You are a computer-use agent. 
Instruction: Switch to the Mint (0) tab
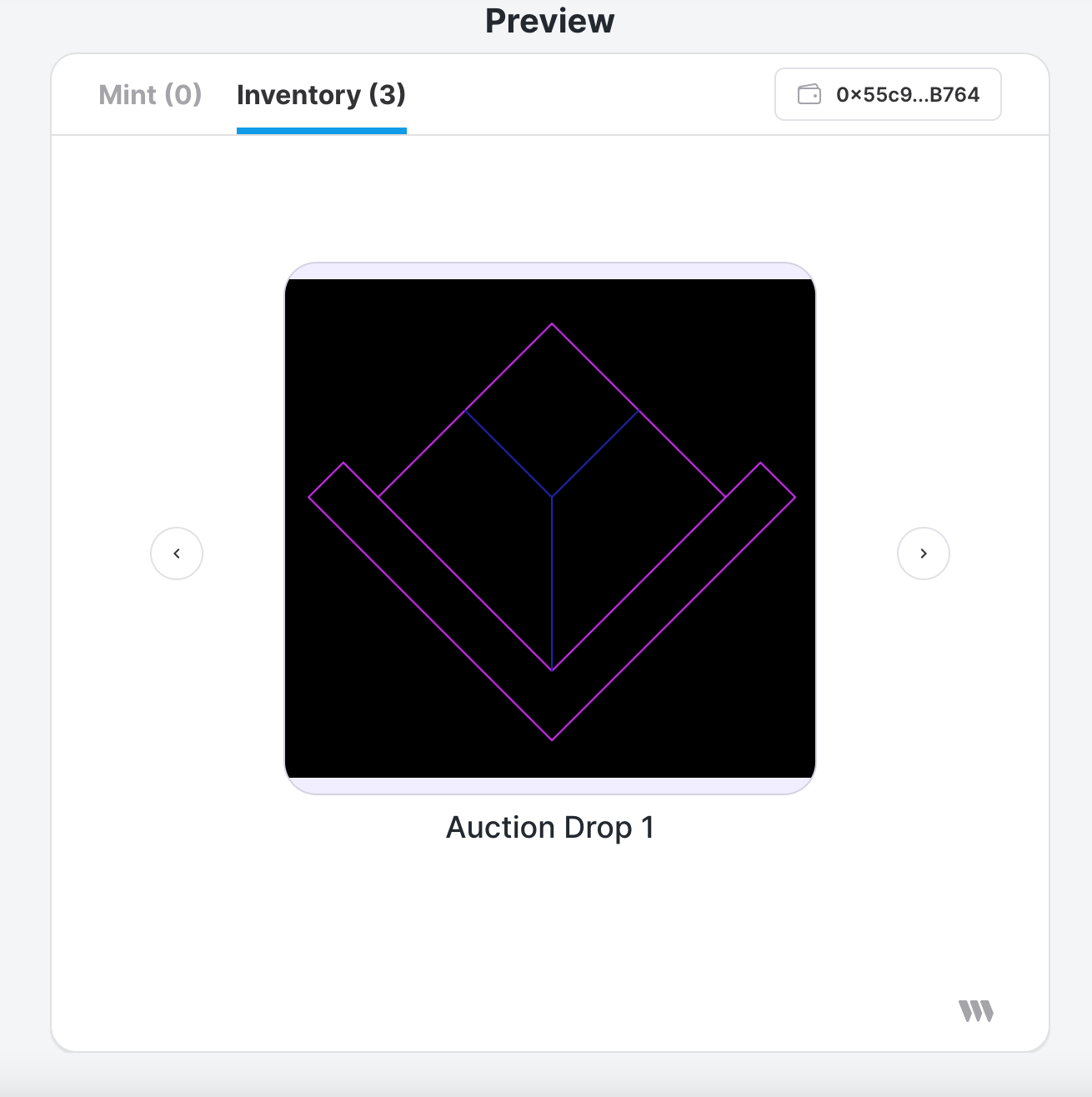[150, 95]
